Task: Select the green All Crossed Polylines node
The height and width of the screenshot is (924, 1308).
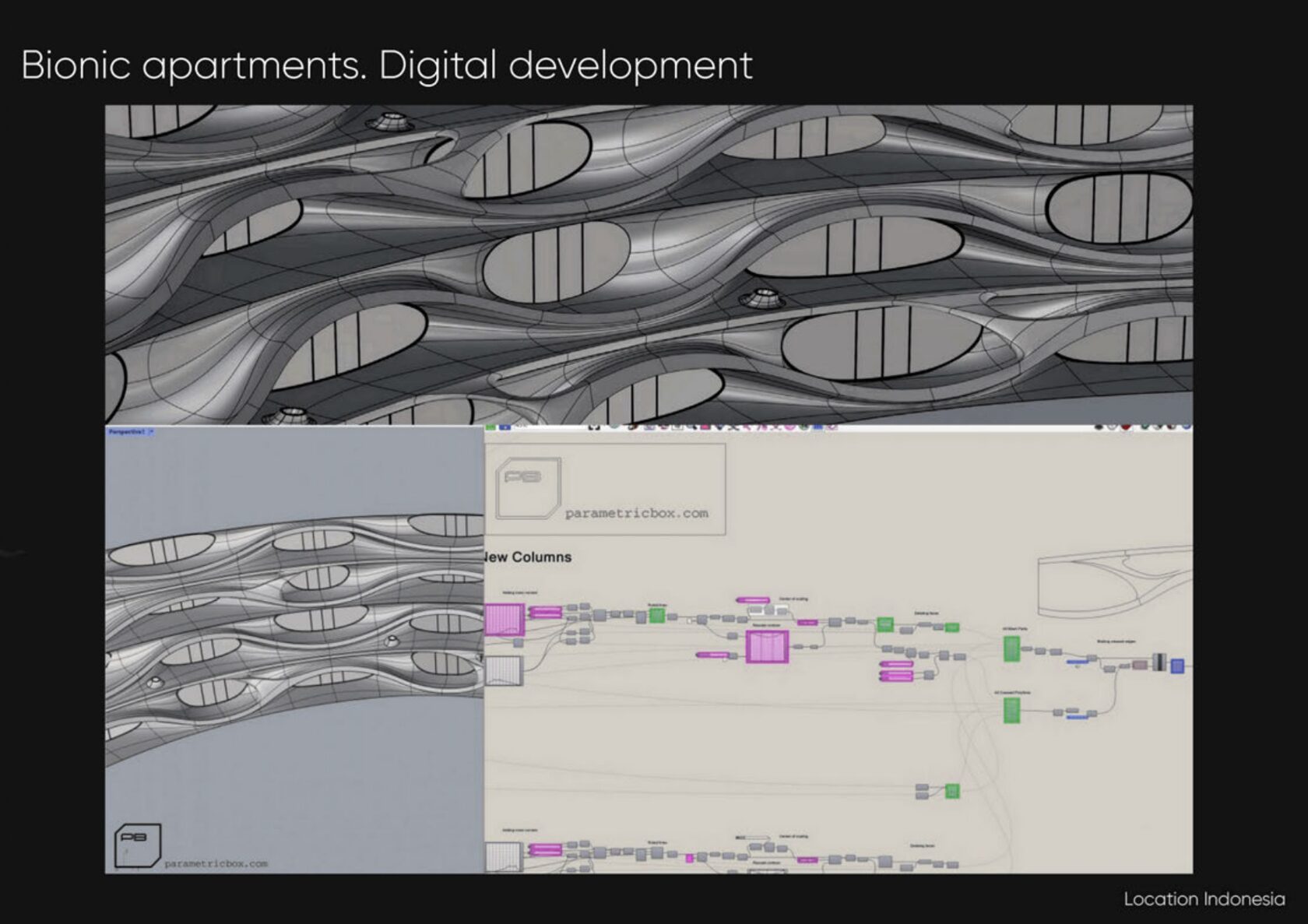Action: [1011, 710]
